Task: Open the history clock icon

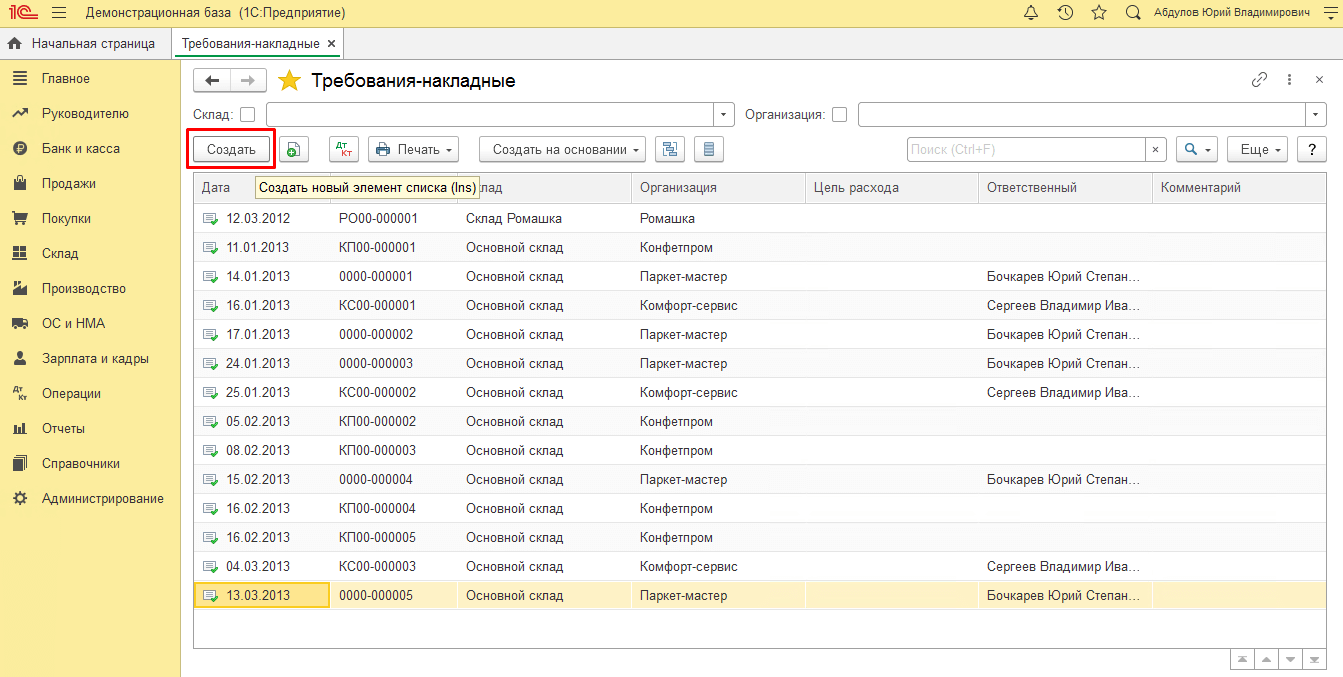Action: (x=1065, y=13)
